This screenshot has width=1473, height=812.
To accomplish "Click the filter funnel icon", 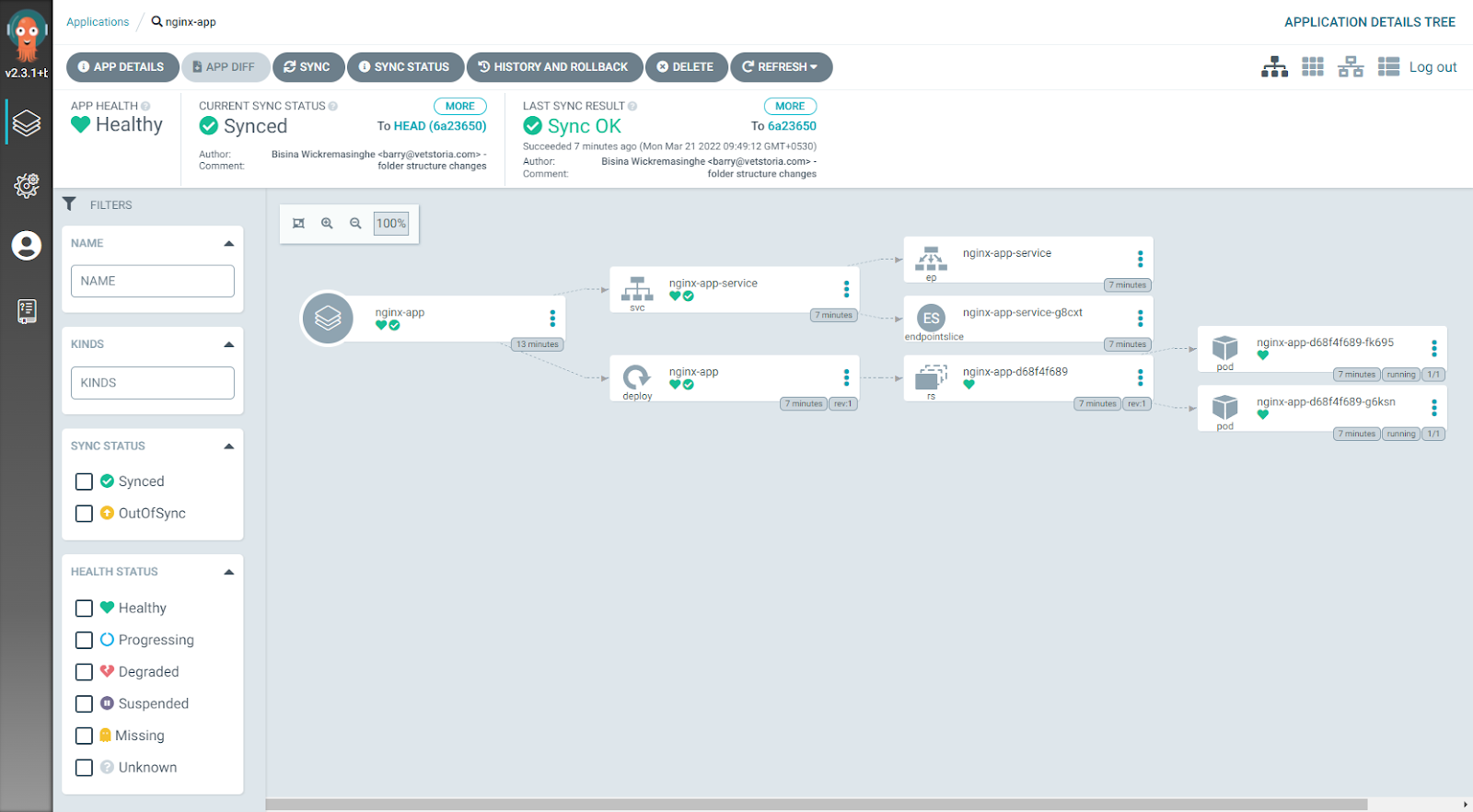I will click(69, 204).
